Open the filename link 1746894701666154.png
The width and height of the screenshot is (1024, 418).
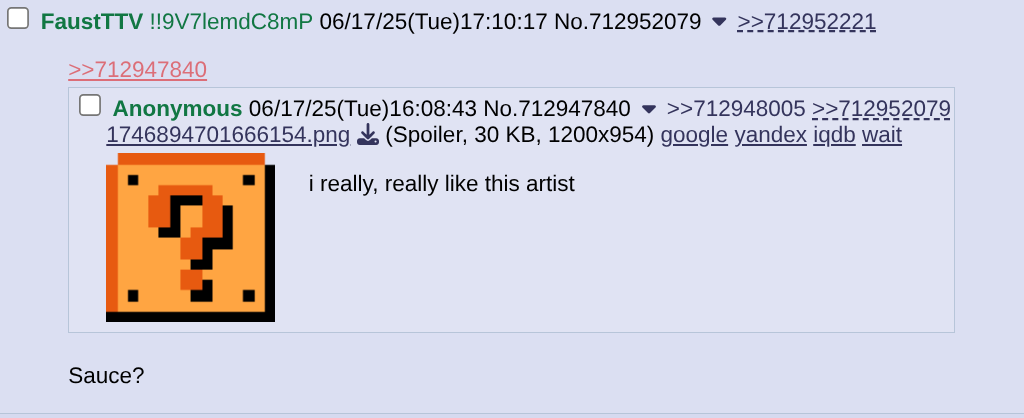point(228,135)
